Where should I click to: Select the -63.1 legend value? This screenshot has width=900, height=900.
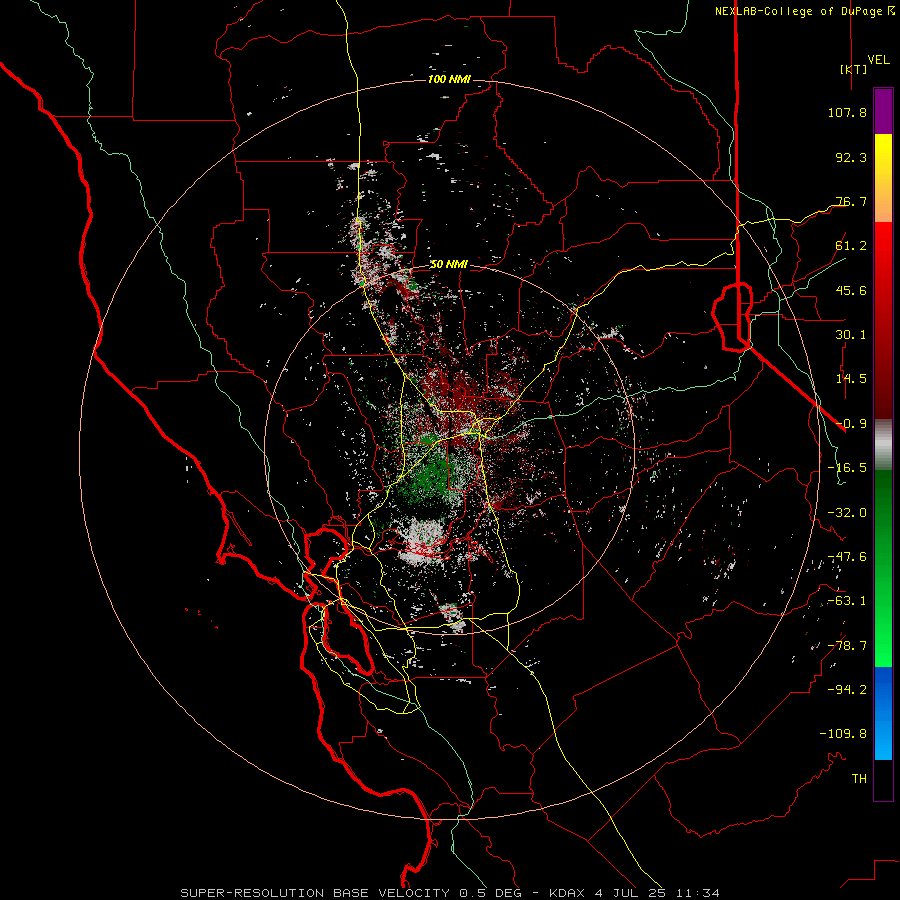tap(847, 601)
